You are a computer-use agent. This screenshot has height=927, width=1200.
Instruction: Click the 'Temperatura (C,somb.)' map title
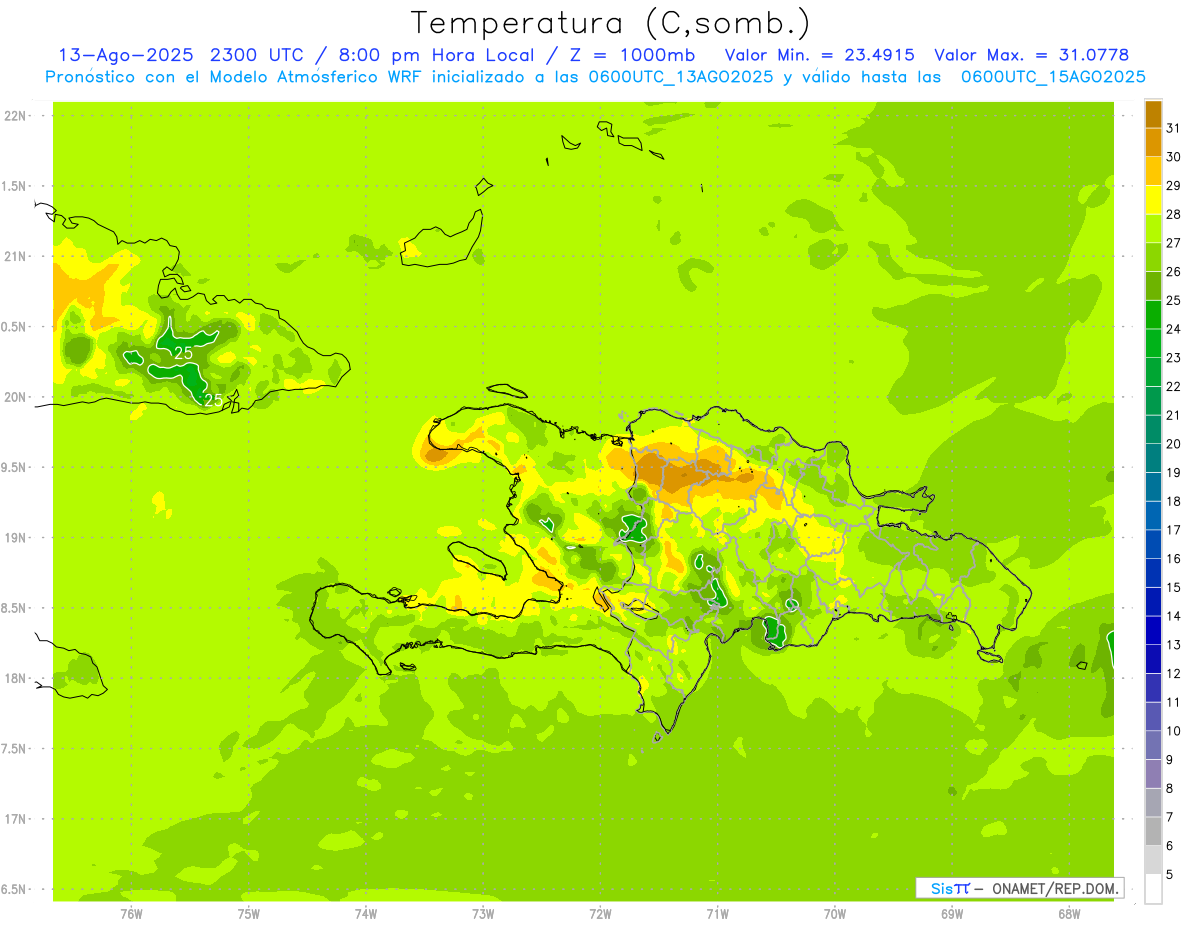pyautogui.click(x=610, y=23)
